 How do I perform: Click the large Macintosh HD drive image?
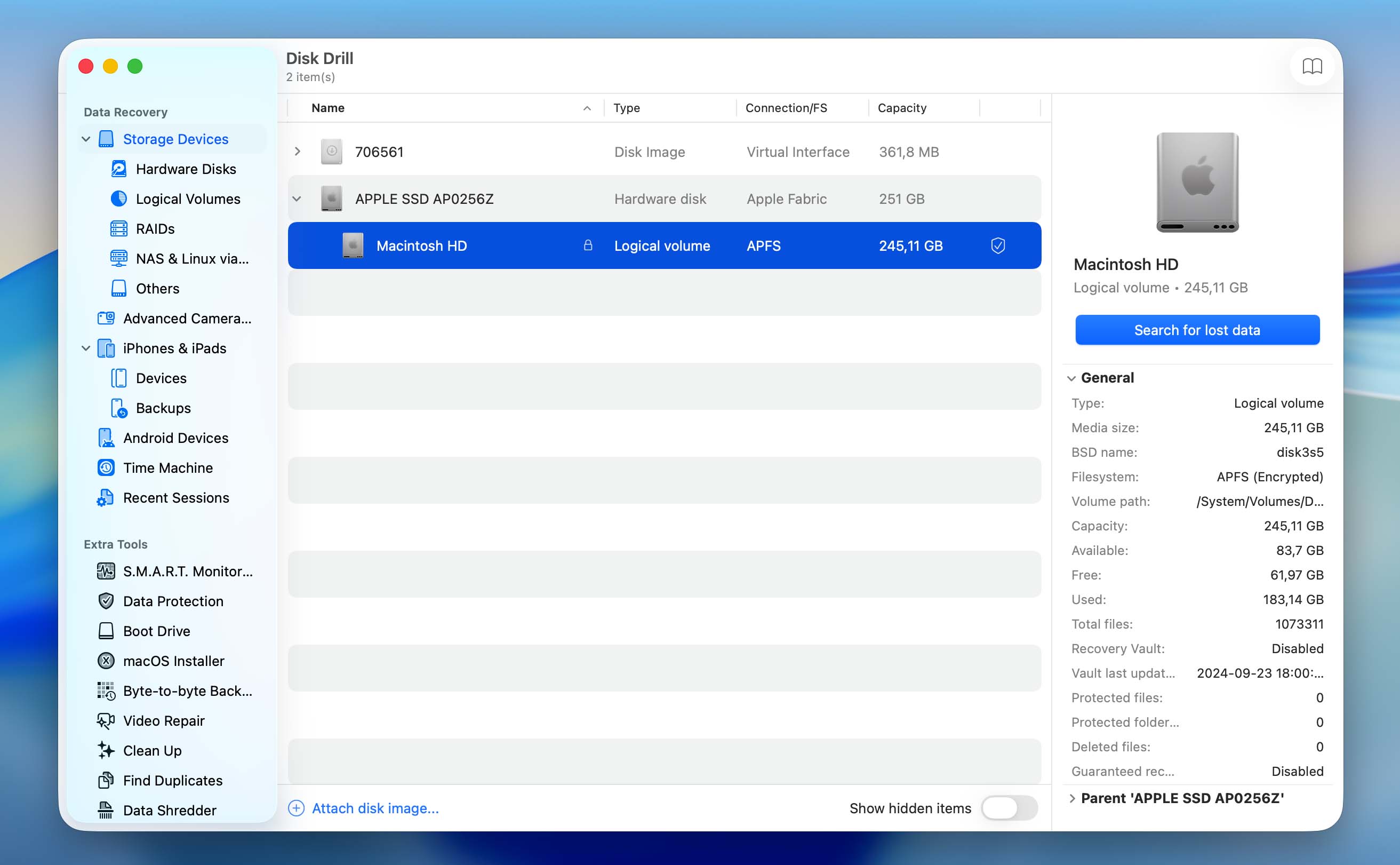[1197, 182]
